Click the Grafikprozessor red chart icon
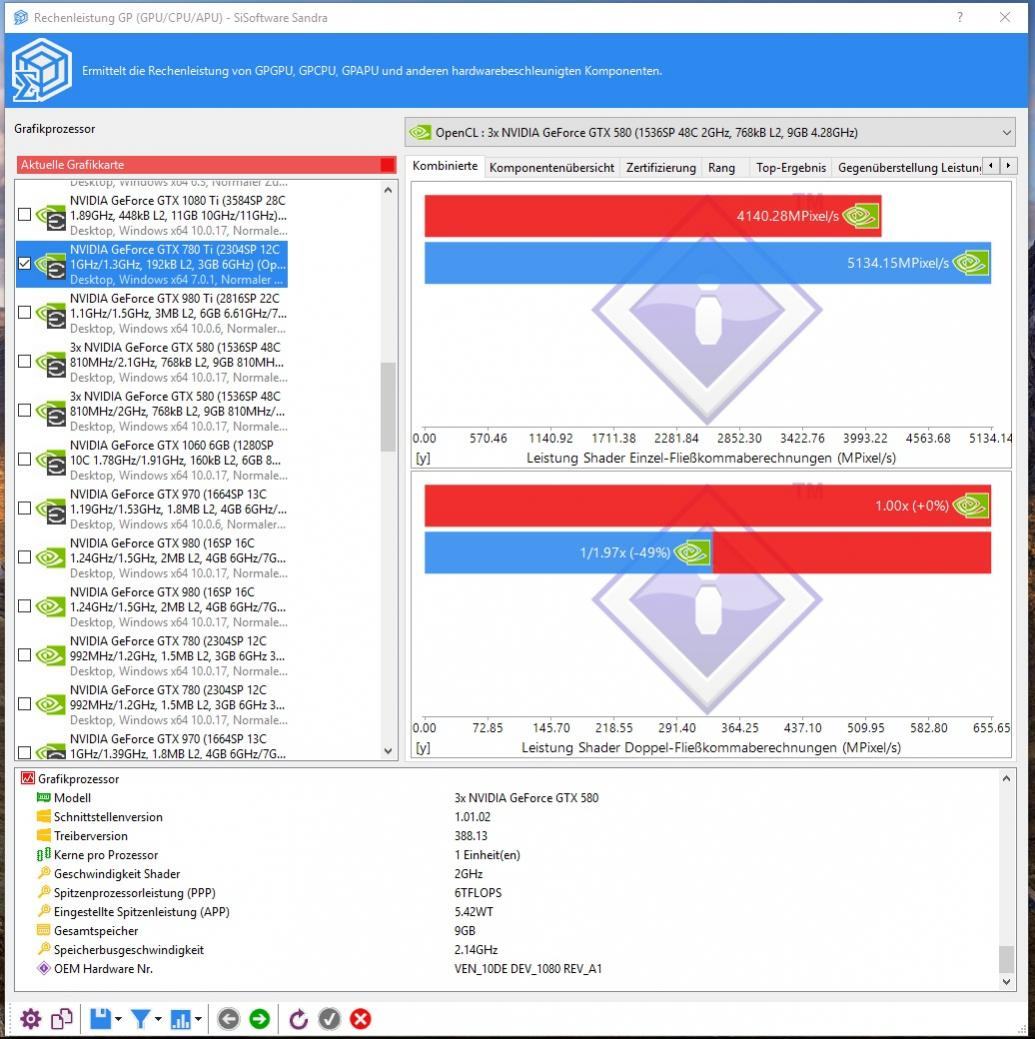 28,778
